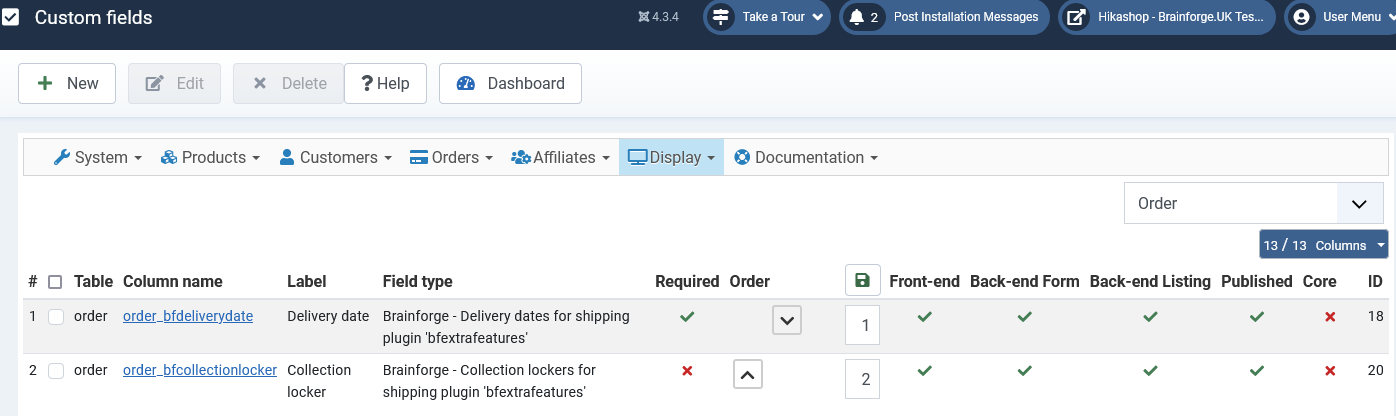
Task: Toggle Front-end checkmark for Collection locker
Action: point(924,371)
